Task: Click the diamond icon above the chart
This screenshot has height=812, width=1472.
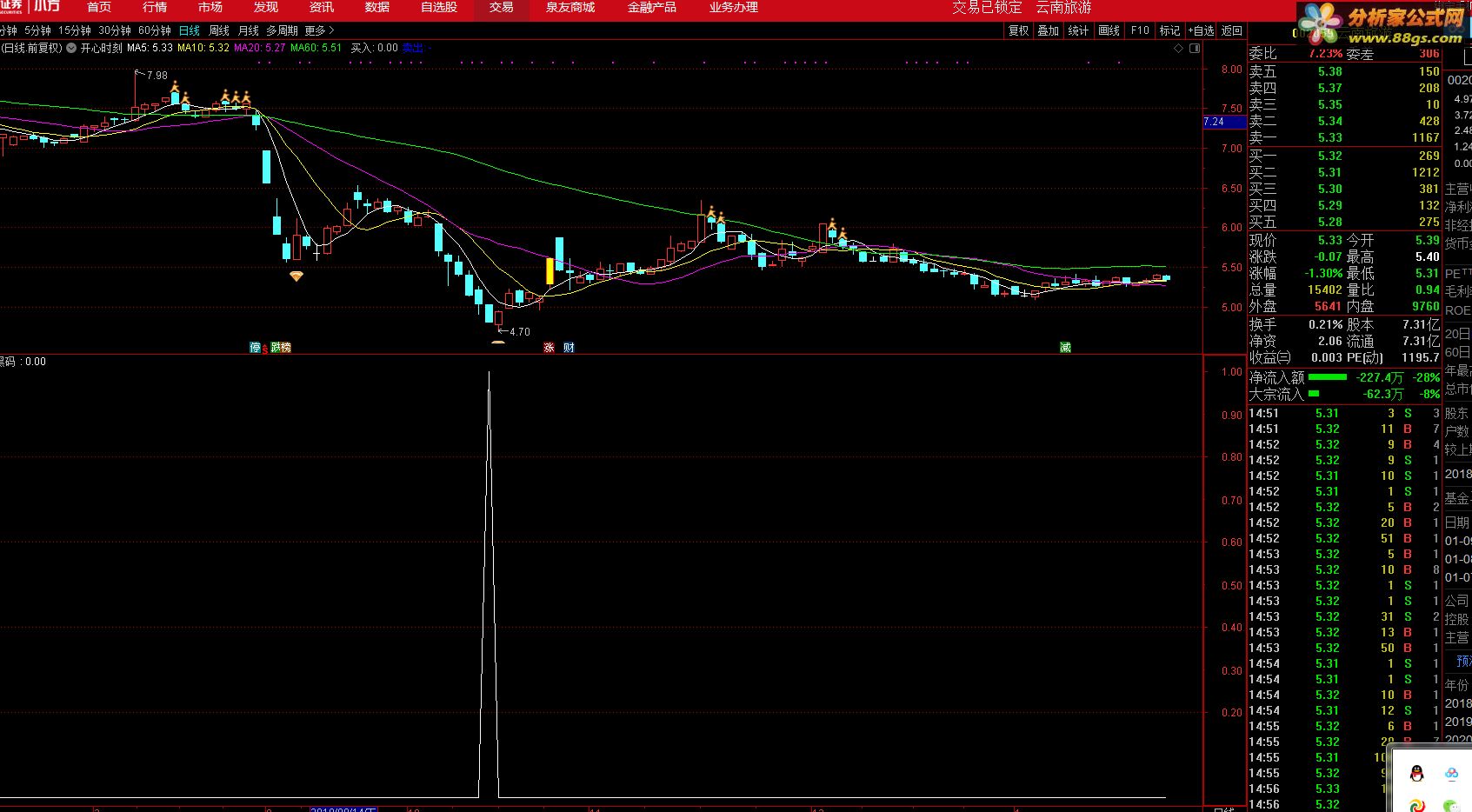Action: [1179, 49]
